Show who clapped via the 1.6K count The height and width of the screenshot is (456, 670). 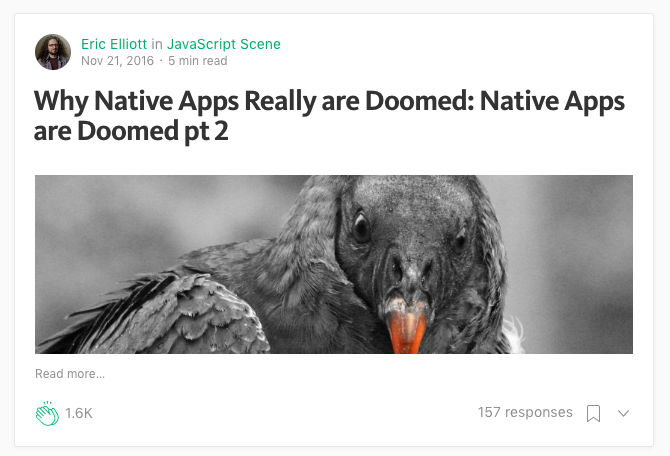tap(79, 413)
